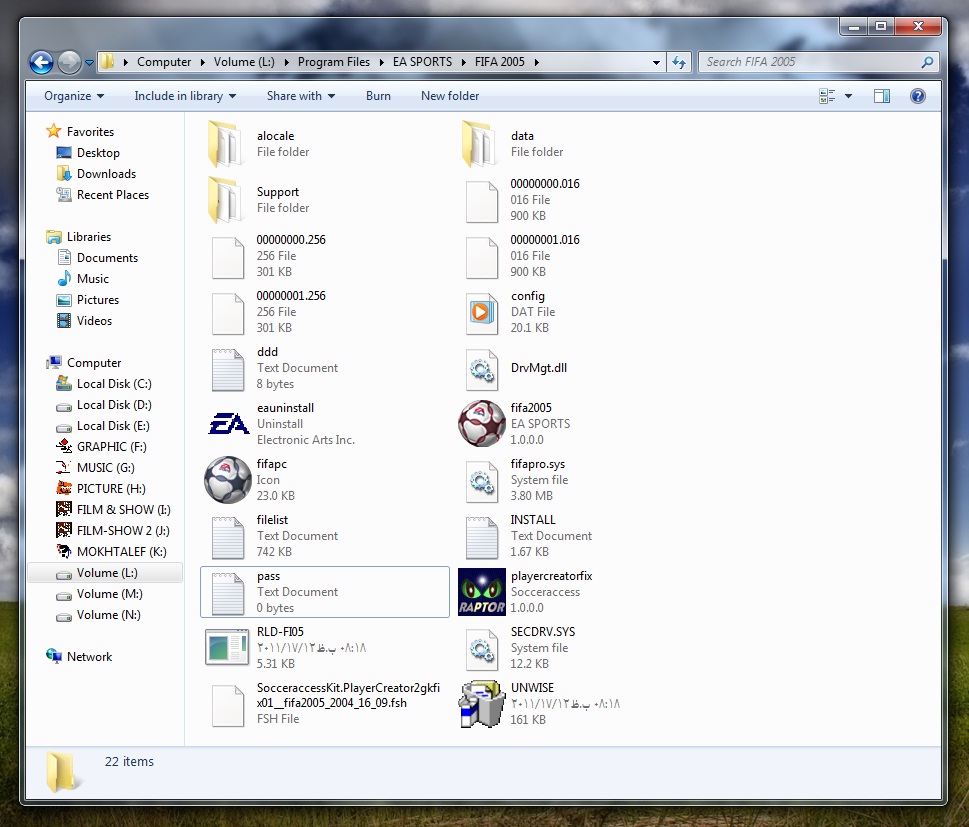Navigate to EA SPORTS in breadcrumb
Image resolution: width=969 pixels, height=827 pixels.
coord(422,62)
